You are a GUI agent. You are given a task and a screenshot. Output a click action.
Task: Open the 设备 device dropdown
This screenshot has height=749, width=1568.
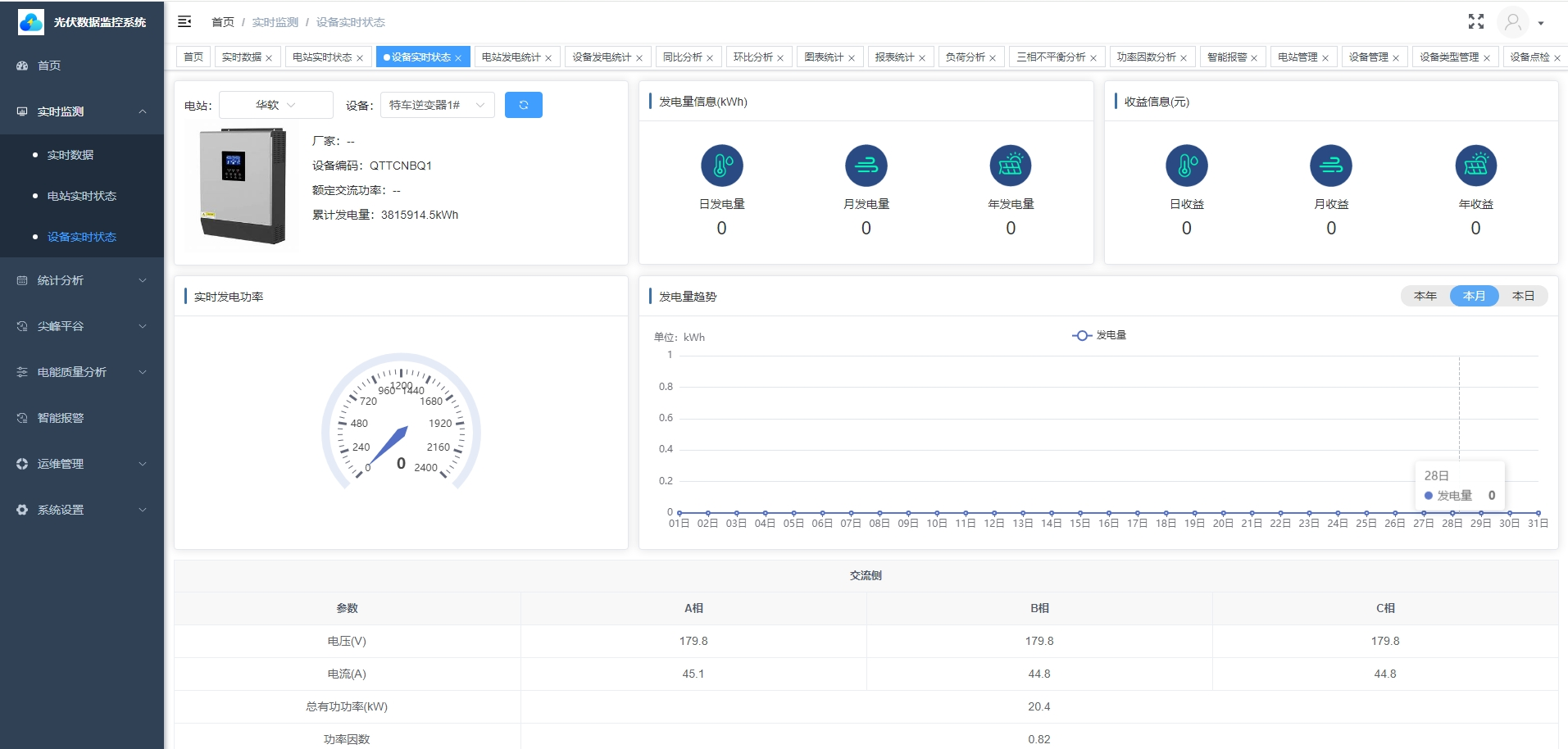[436, 105]
